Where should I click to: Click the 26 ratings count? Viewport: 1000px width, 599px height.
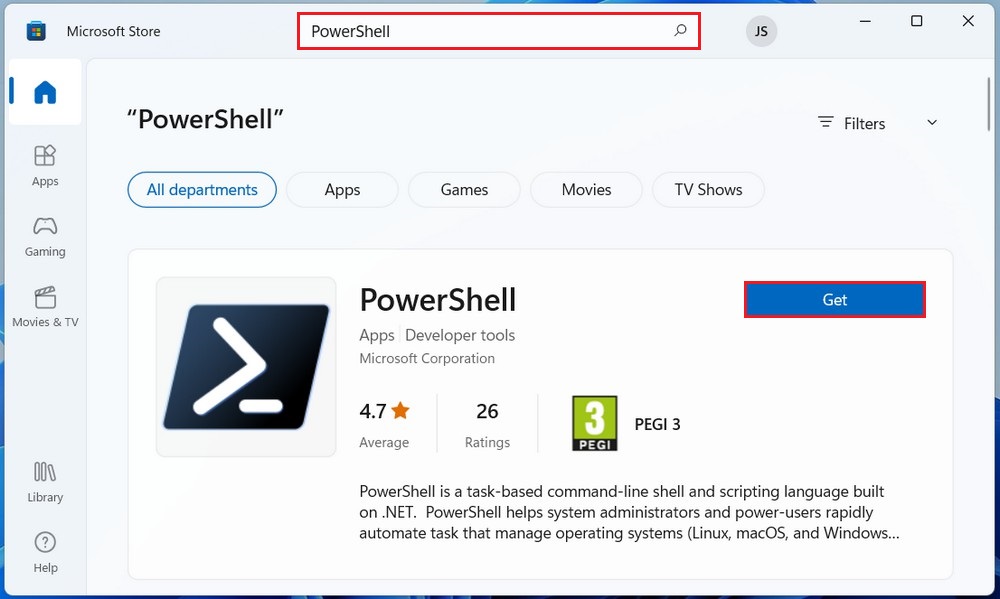click(x=487, y=411)
